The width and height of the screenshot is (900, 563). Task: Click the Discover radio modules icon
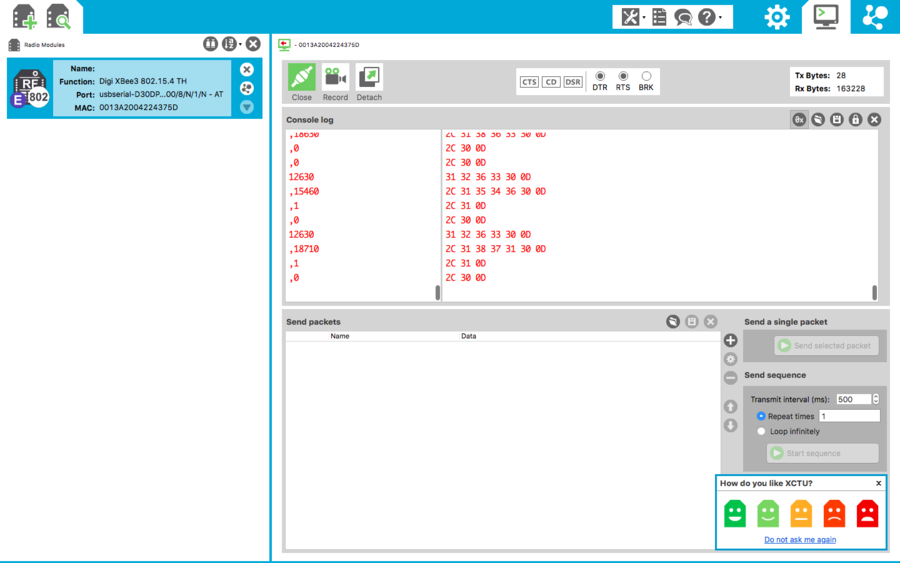point(58,17)
